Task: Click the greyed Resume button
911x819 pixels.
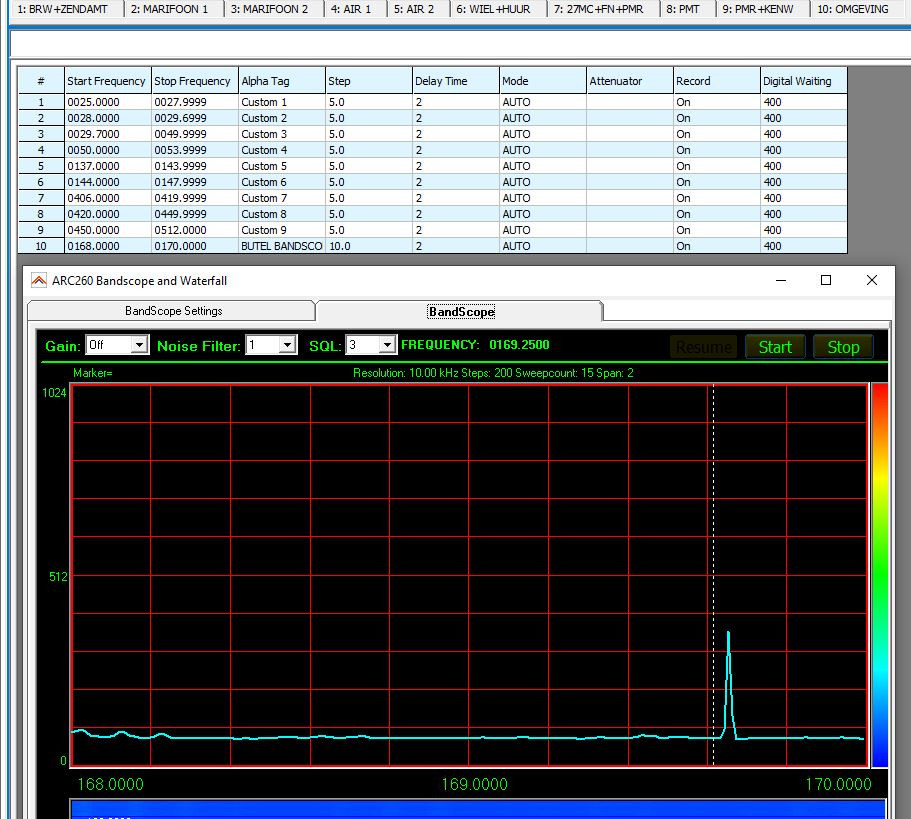Action: pos(704,347)
